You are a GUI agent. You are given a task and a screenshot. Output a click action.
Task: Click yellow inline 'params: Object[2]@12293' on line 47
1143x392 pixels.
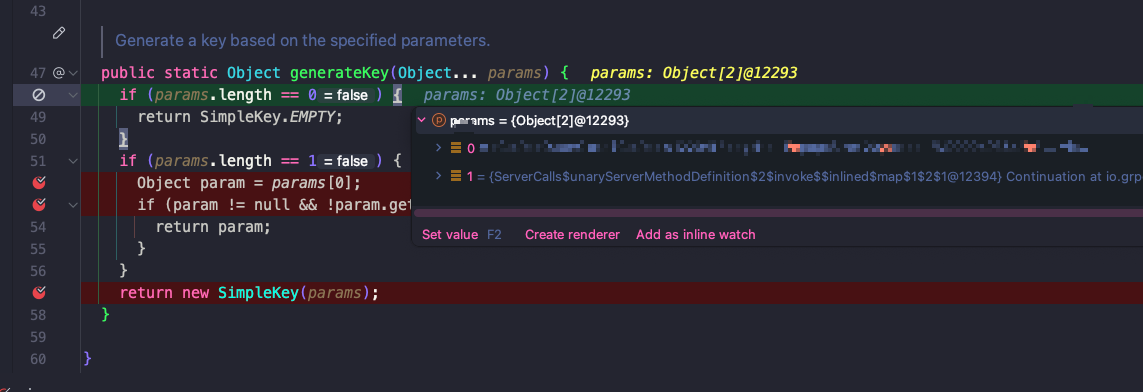[x=693, y=73]
